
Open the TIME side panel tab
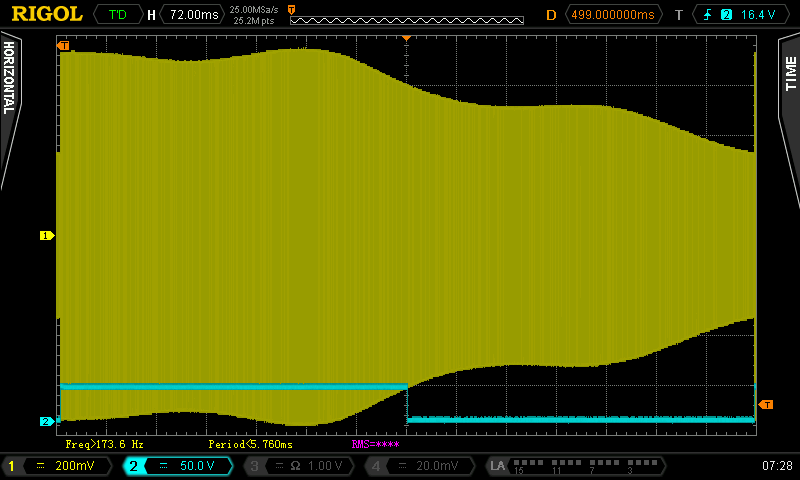(x=790, y=120)
